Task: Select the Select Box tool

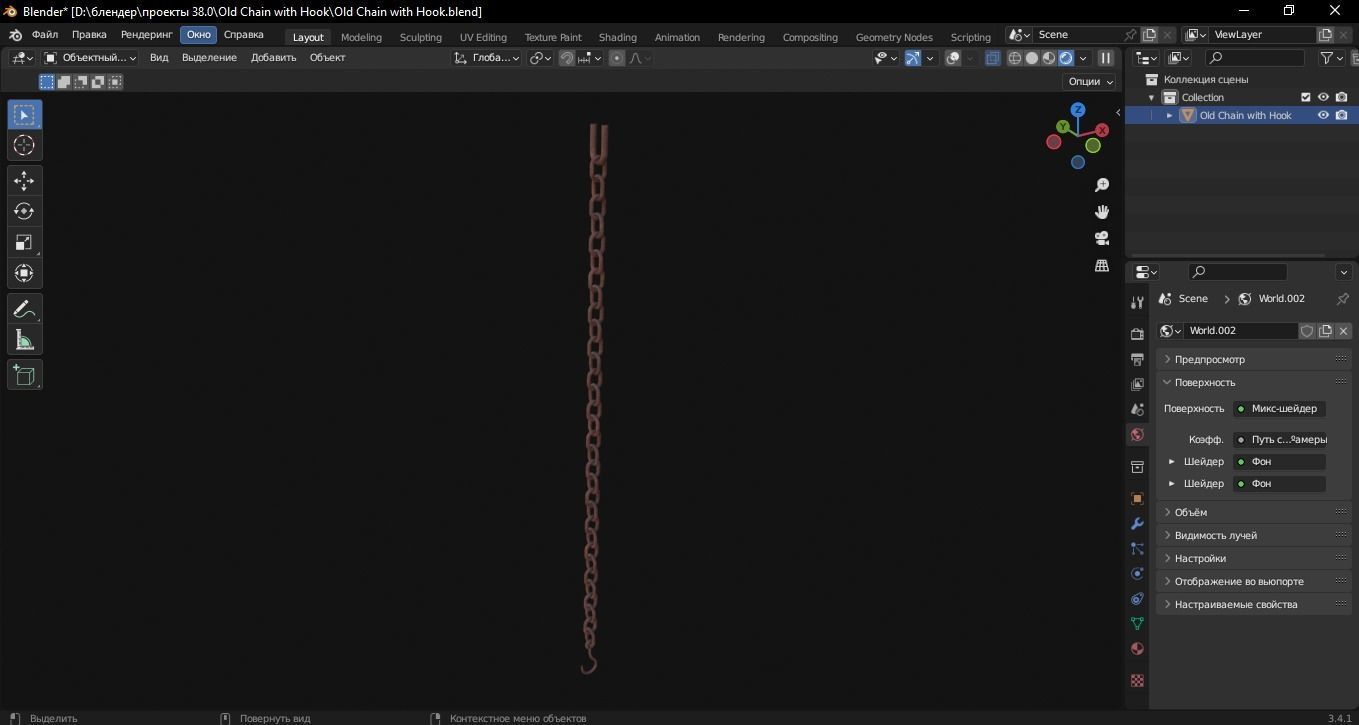Action: coord(24,115)
